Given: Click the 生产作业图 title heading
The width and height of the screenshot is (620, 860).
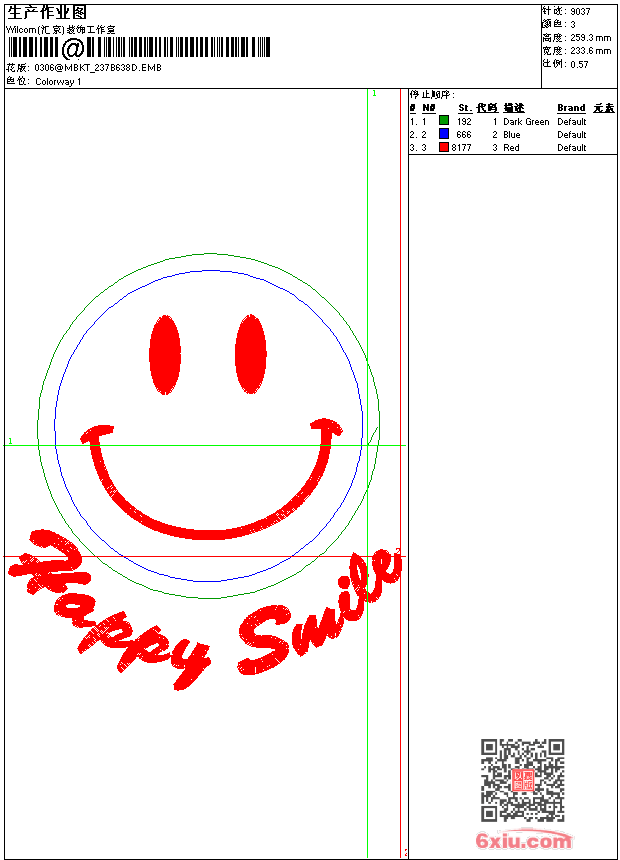Looking at the screenshot, I should pos(47,12).
